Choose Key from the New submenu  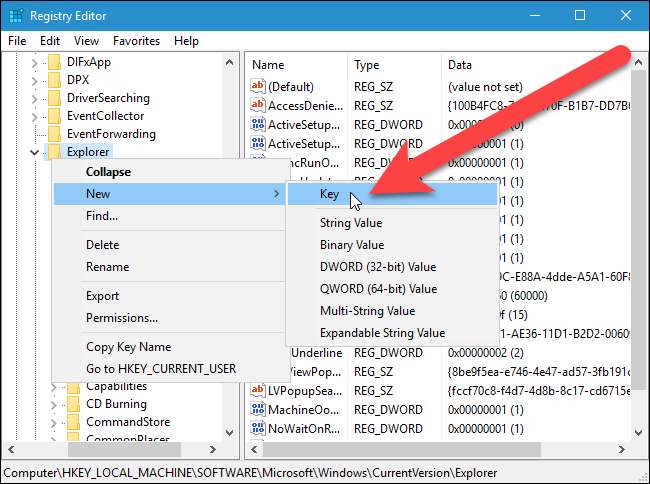coord(330,195)
